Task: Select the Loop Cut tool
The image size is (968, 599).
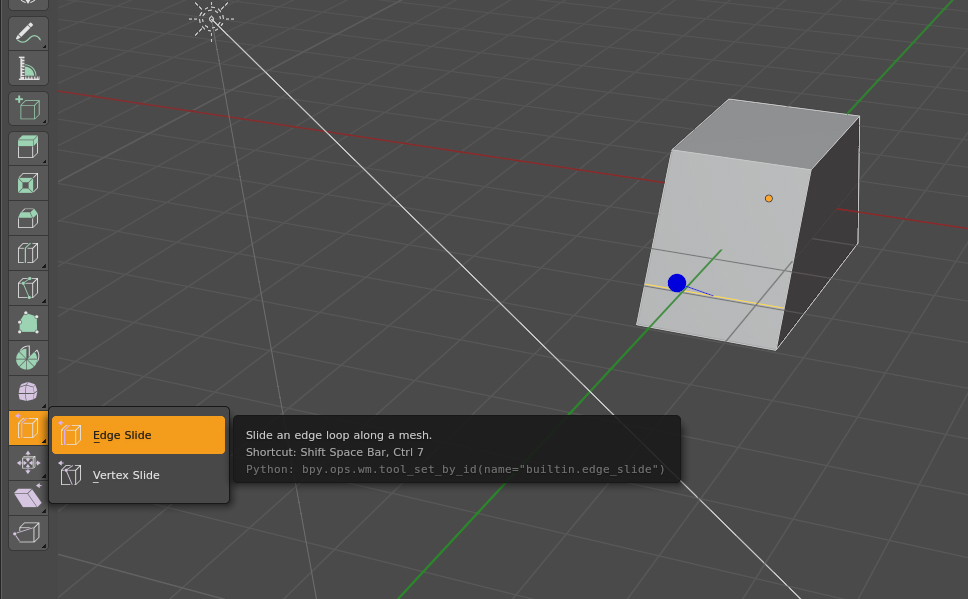Action: (x=28, y=253)
